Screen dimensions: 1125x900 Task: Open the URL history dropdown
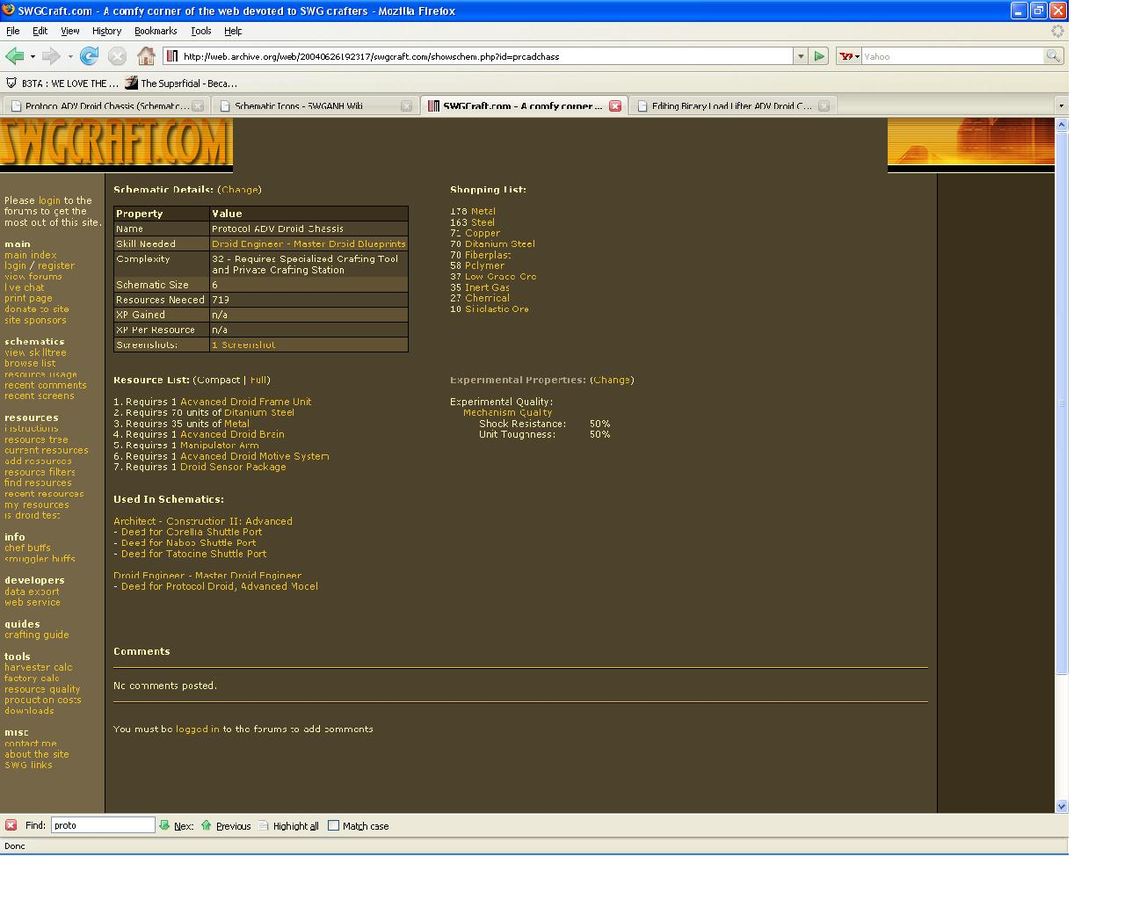pos(800,56)
